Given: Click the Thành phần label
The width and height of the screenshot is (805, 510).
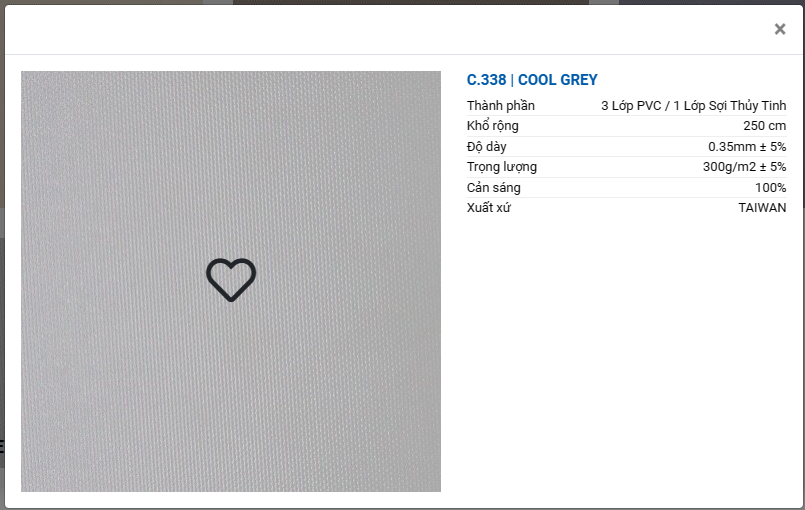Looking at the screenshot, I should point(501,106).
